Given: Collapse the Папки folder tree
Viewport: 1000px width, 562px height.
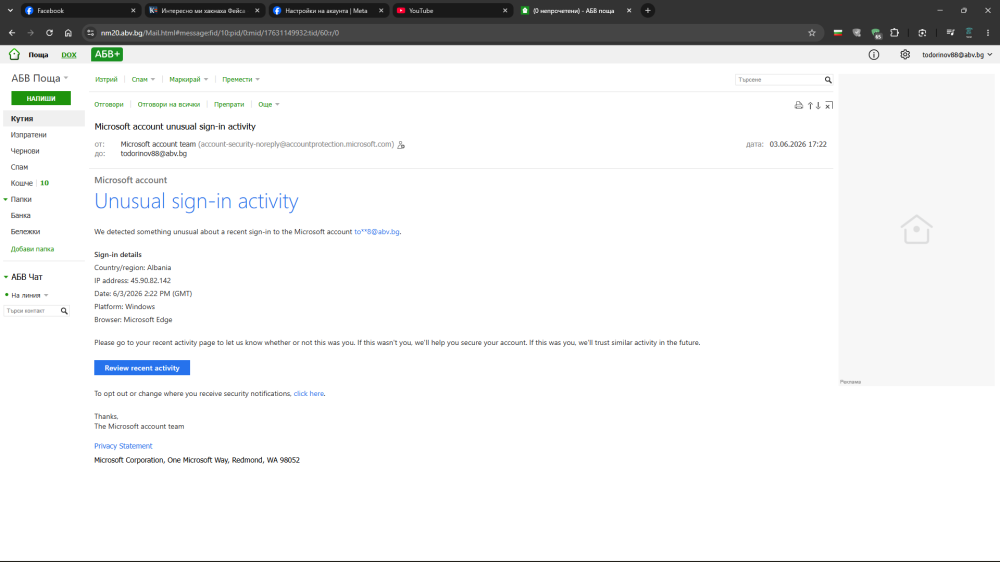Looking at the screenshot, I should (6, 200).
